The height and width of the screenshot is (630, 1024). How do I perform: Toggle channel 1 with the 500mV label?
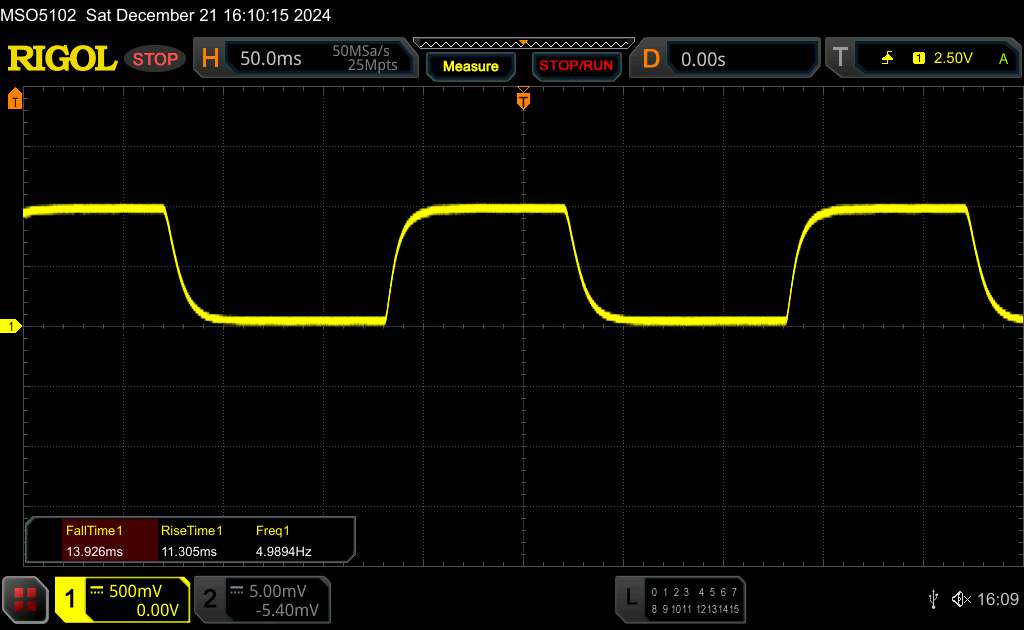122,599
